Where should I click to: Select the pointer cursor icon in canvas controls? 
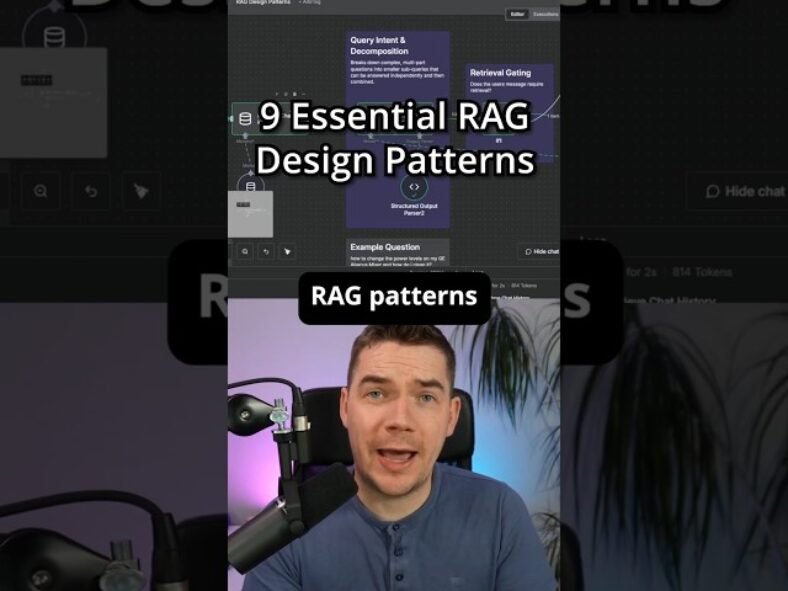click(x=287, y=252)
